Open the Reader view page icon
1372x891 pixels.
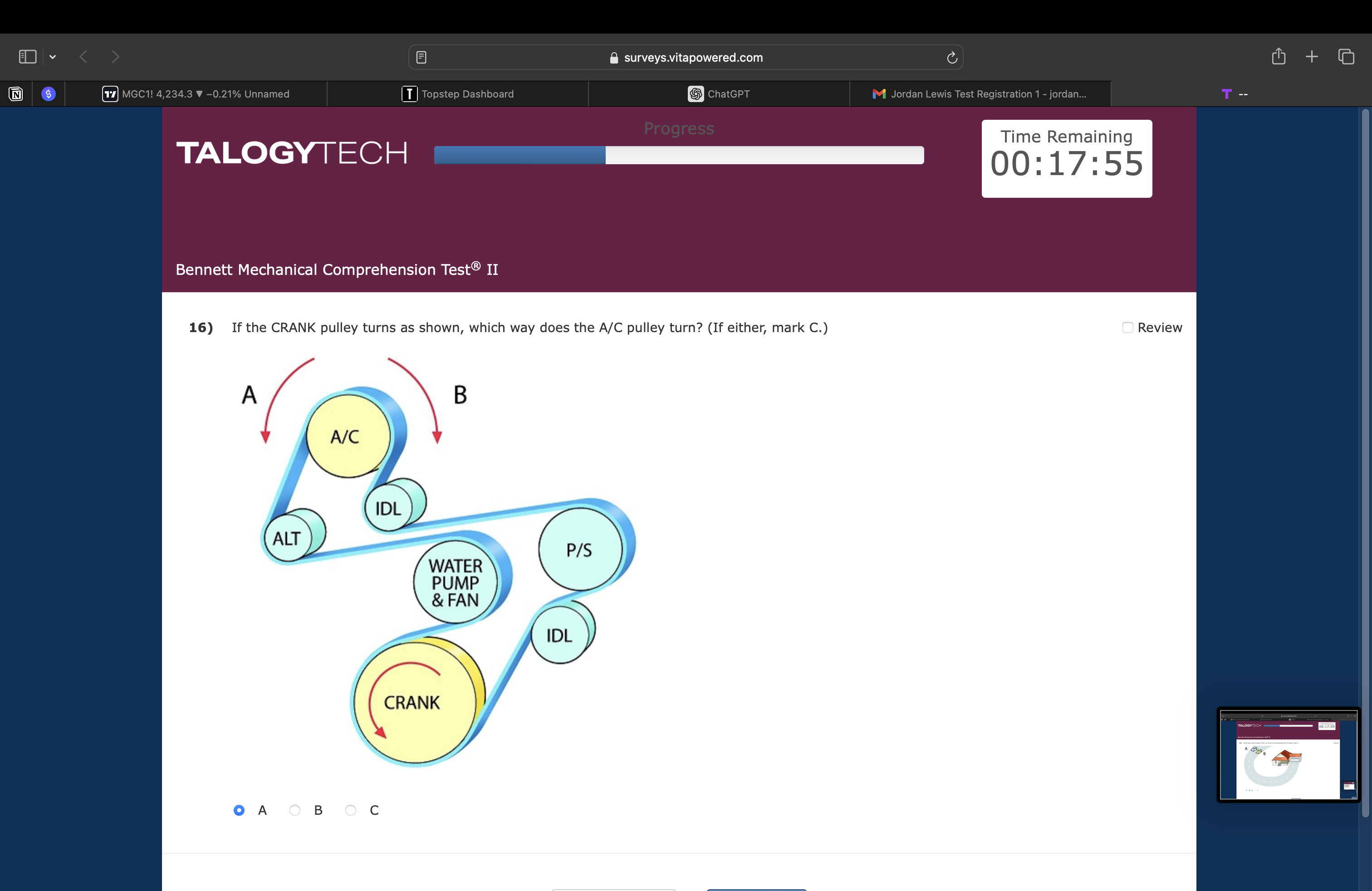tap(421, 57)
